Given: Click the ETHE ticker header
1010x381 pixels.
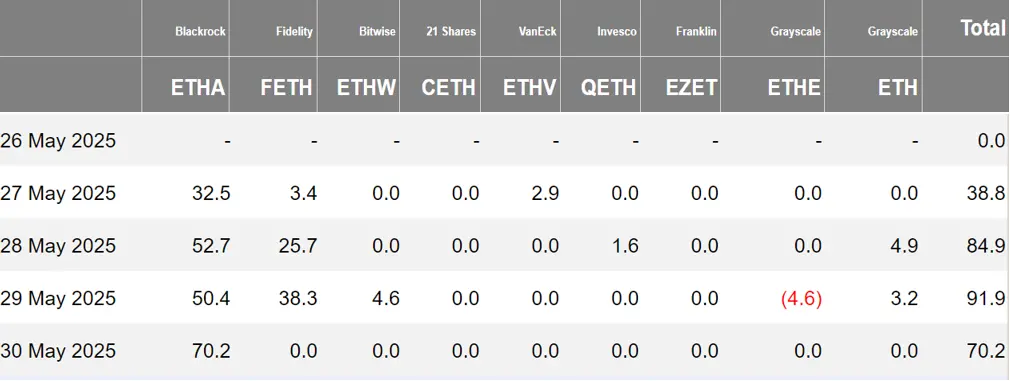Looking at the screenshot, I should tap(794, 88).
